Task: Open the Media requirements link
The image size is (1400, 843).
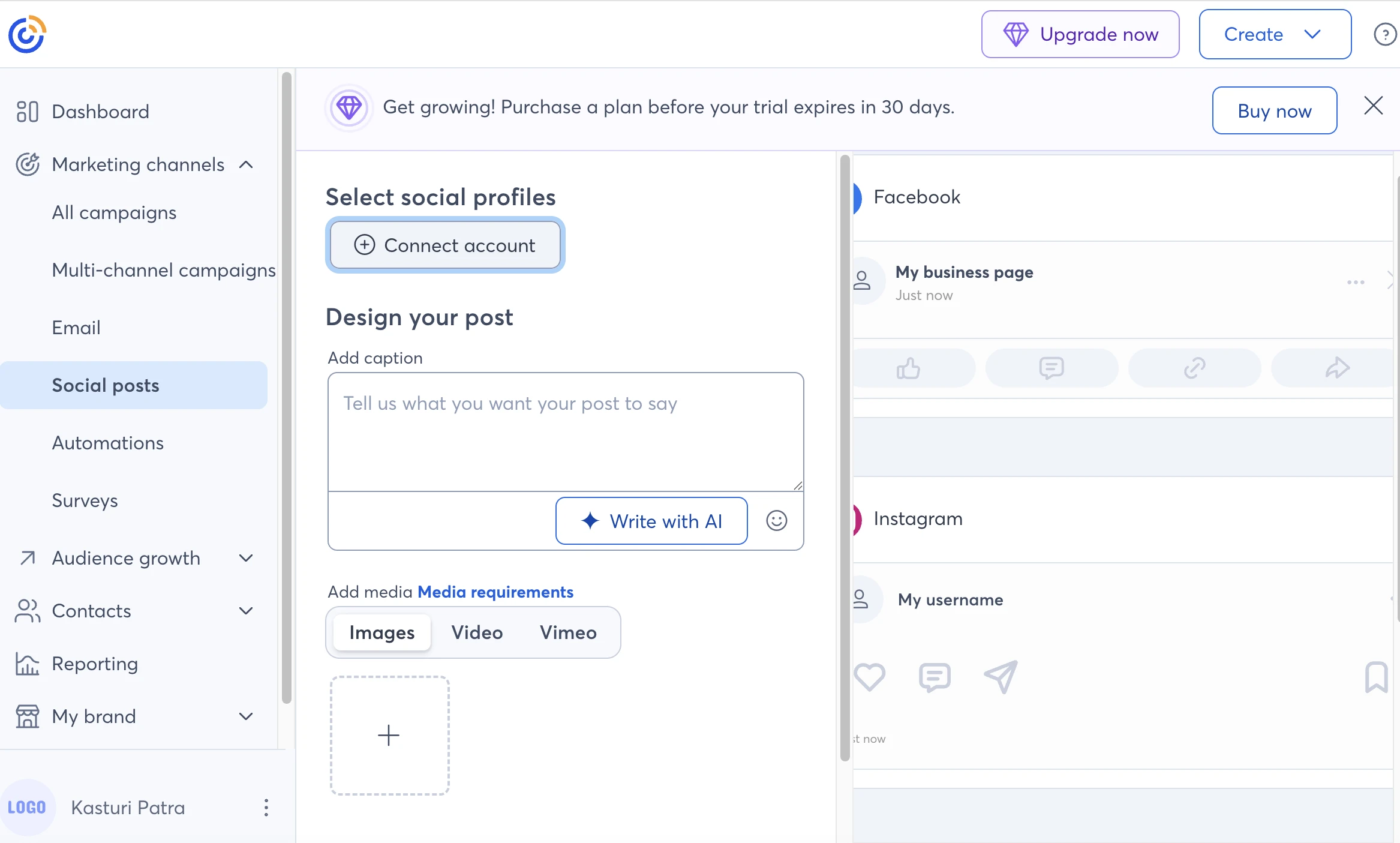Action: click(495, 592)
